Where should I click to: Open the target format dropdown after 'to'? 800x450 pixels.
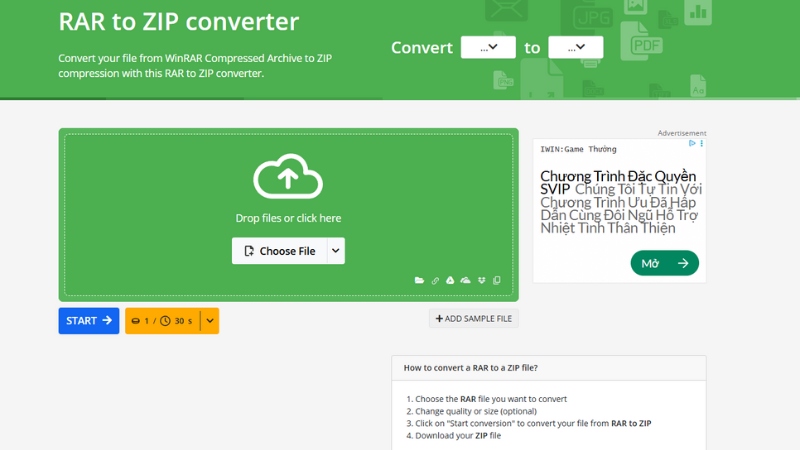(x=576, y=47)
